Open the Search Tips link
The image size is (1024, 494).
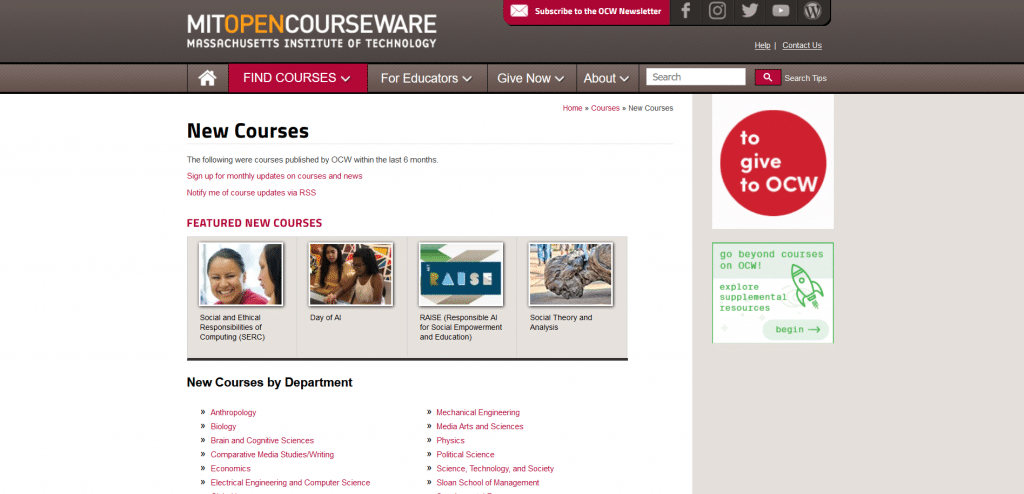click(x=805, y=78)
